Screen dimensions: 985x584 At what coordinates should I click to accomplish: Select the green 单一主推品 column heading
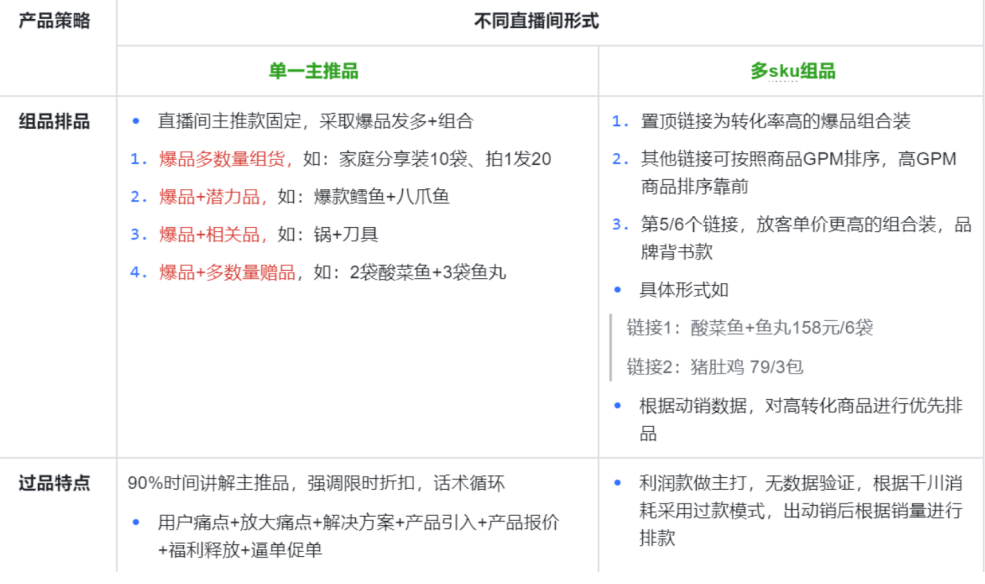tap(313, 71)
